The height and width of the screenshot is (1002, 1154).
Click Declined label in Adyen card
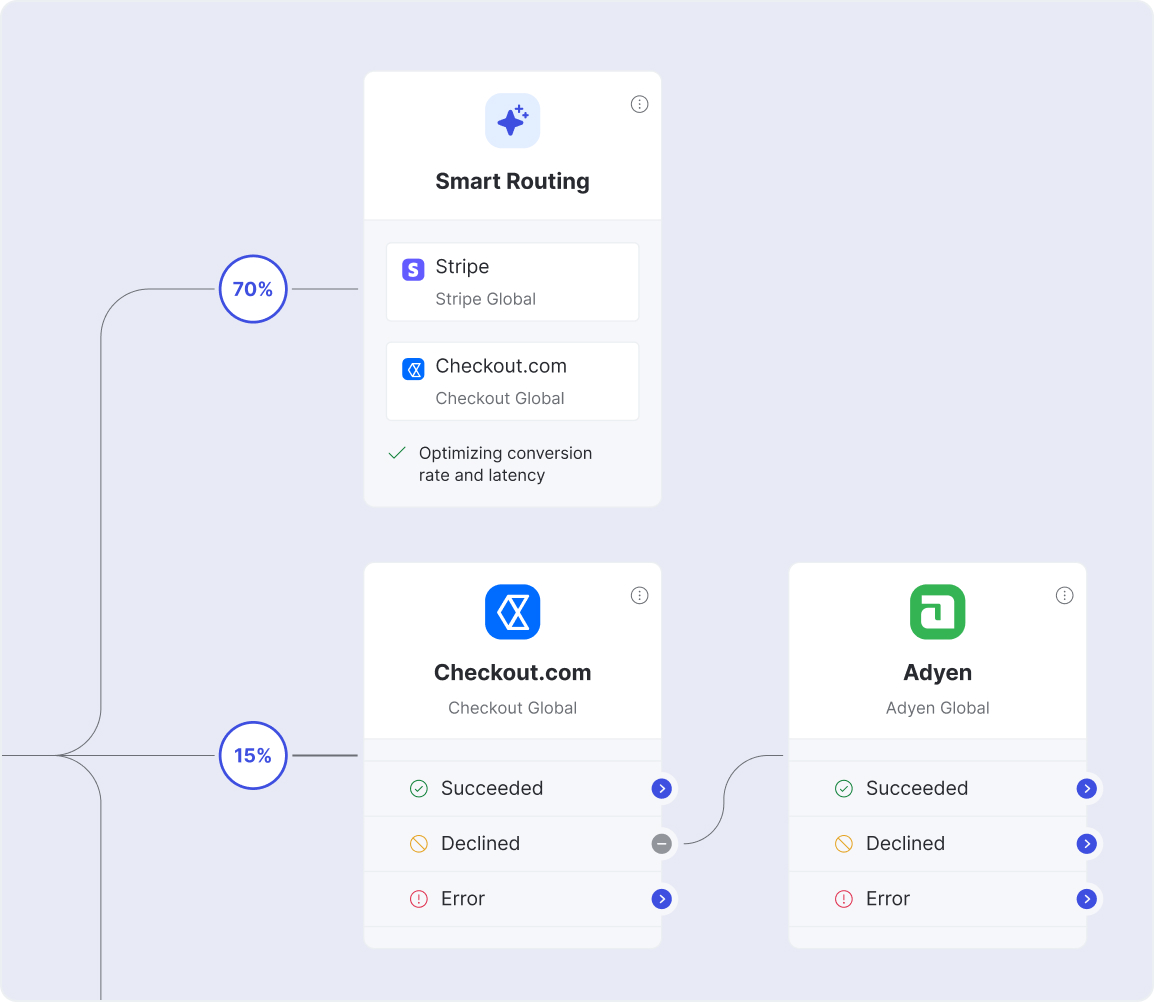click(905, 844)
